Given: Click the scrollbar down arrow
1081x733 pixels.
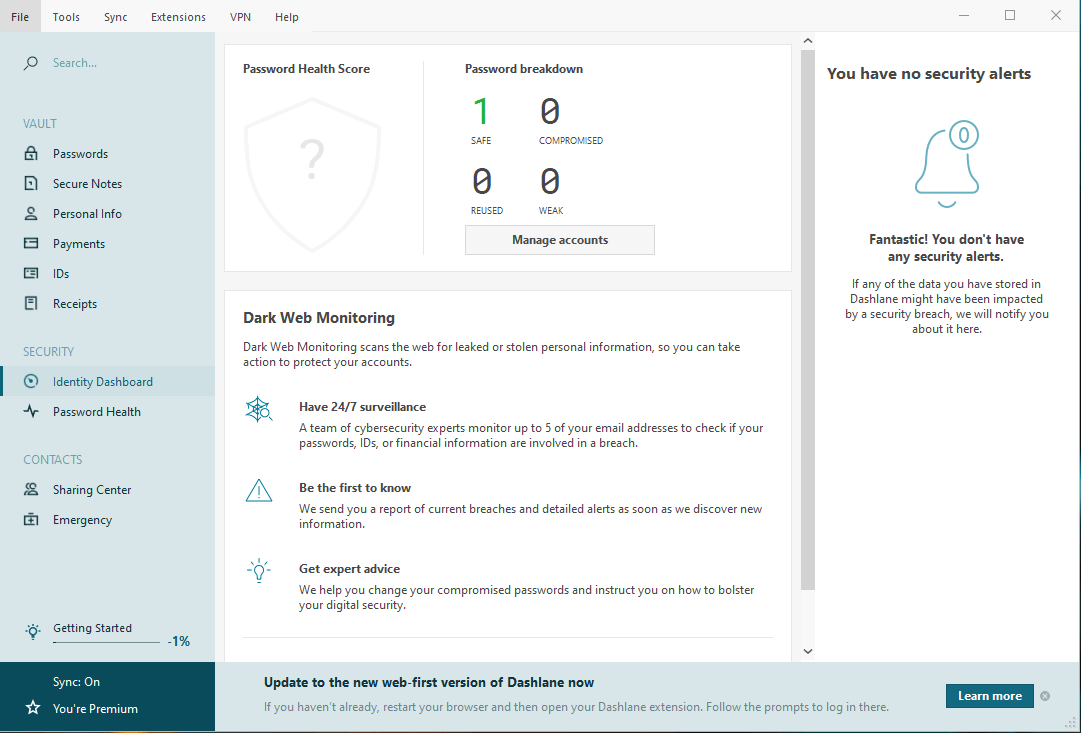Looking at the screenshot, I should coord(808,651).
